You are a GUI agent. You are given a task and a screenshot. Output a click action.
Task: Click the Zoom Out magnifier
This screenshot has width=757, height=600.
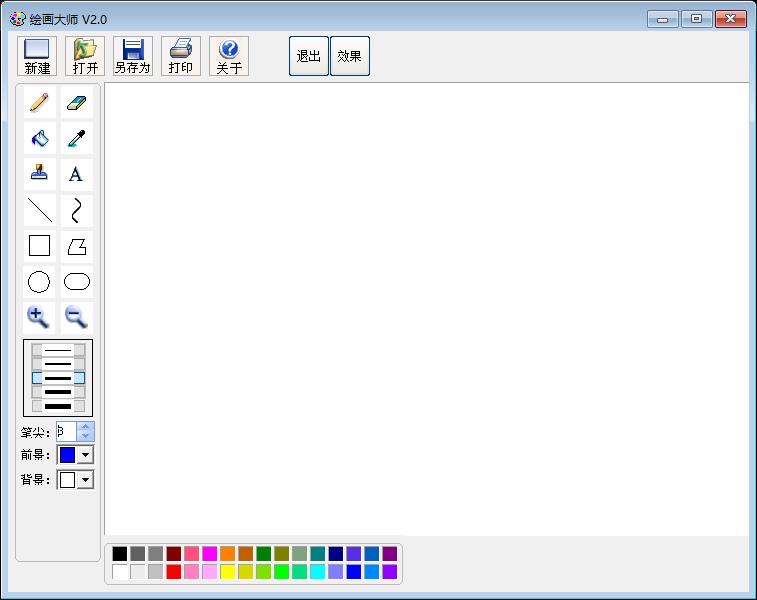(x=77, y=318)
